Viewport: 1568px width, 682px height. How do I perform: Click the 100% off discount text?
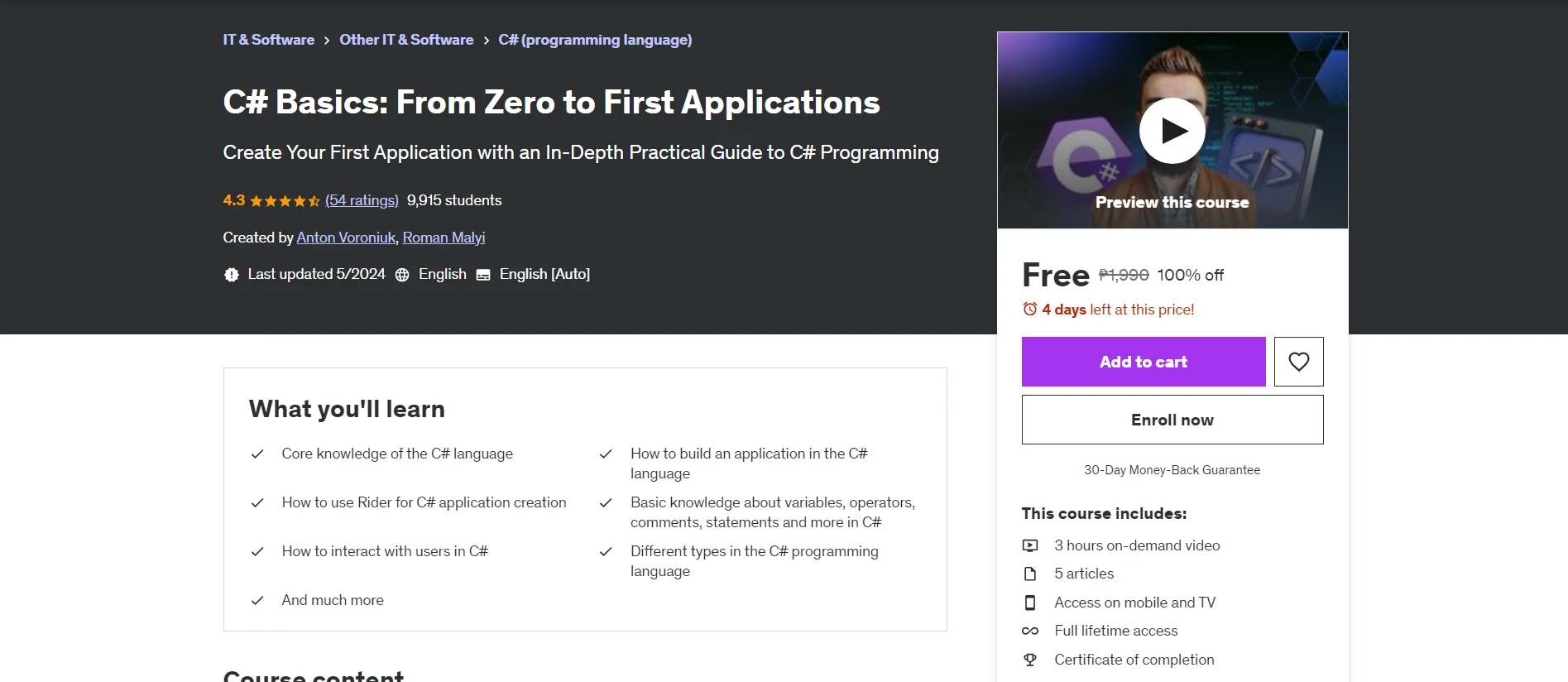1190,275
